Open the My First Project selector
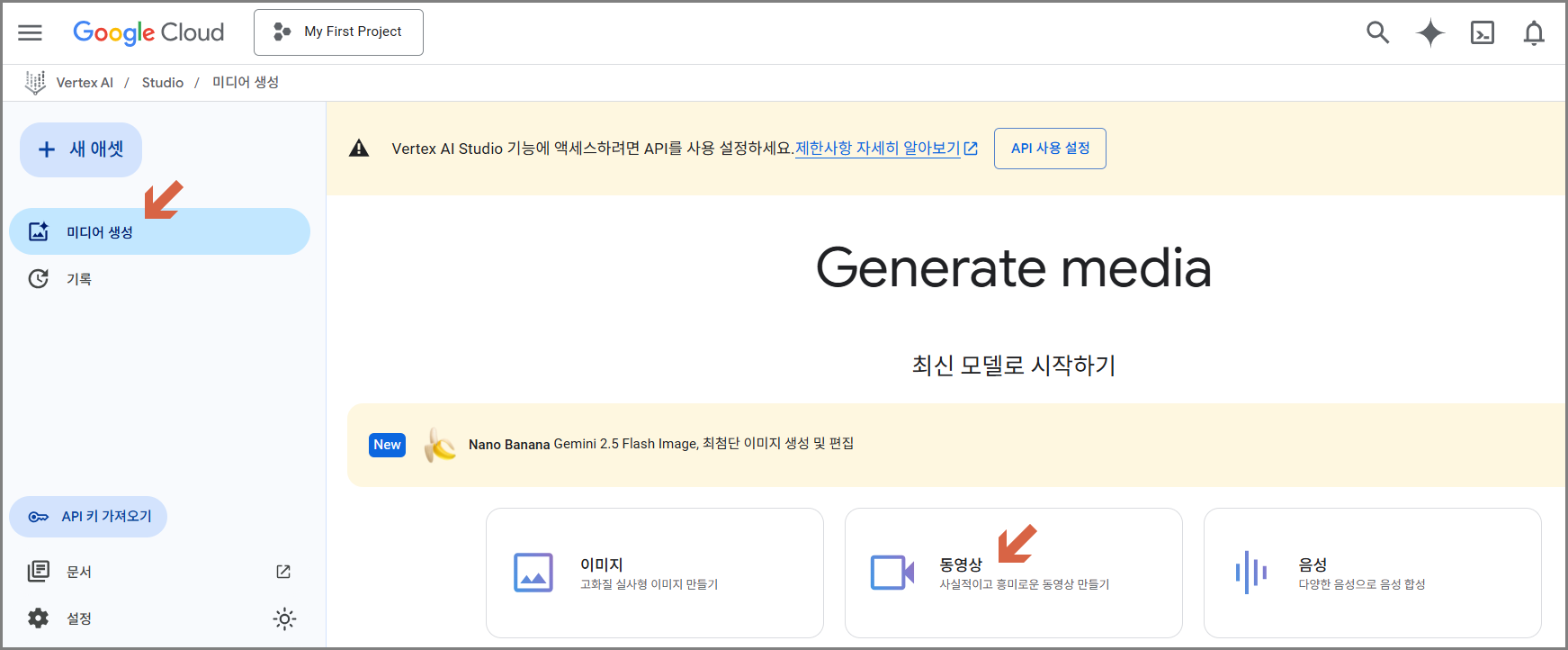Screen dimensions: 1568x650 338,32
